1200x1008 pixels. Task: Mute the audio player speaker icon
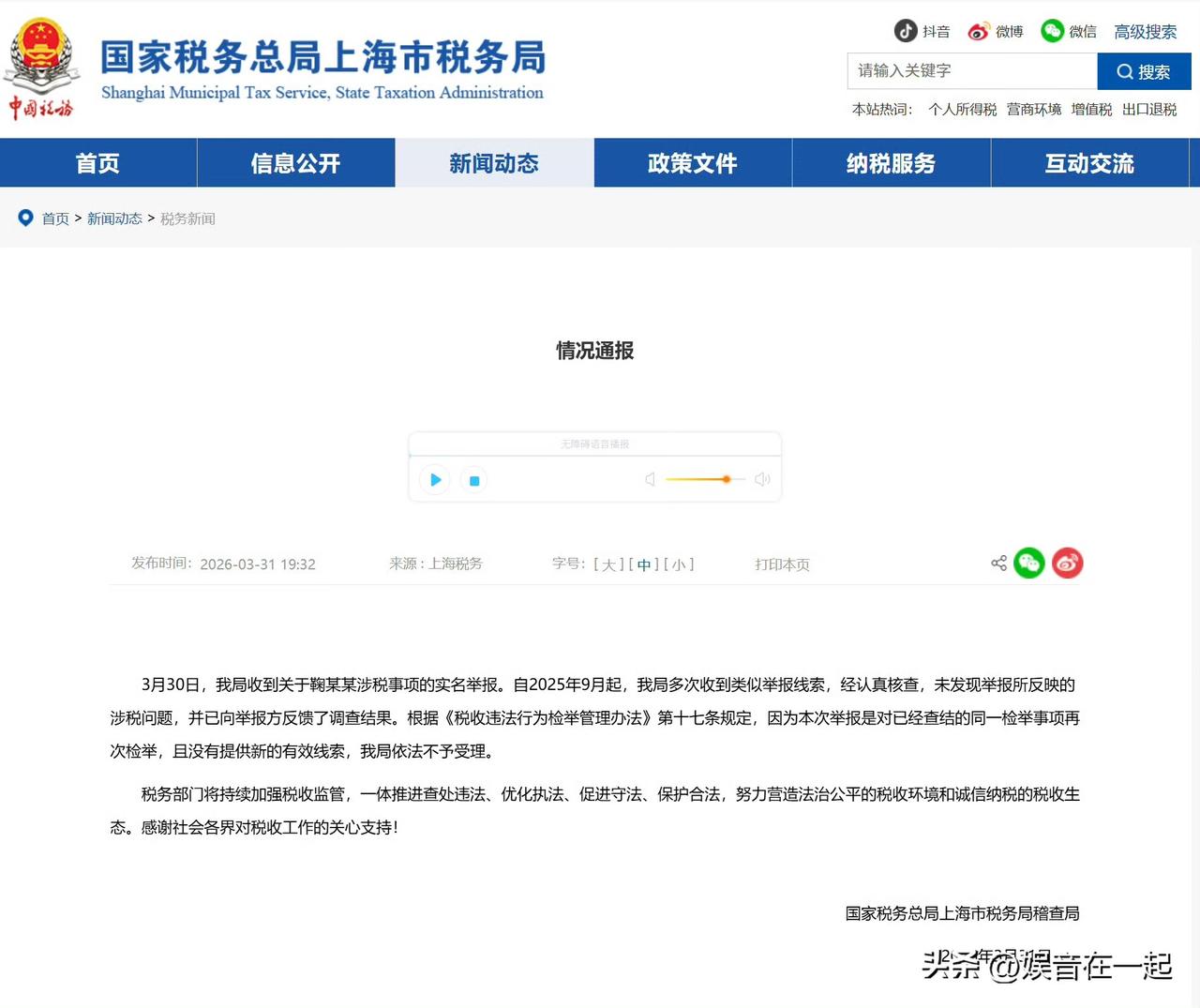click(x=650, y=478)
